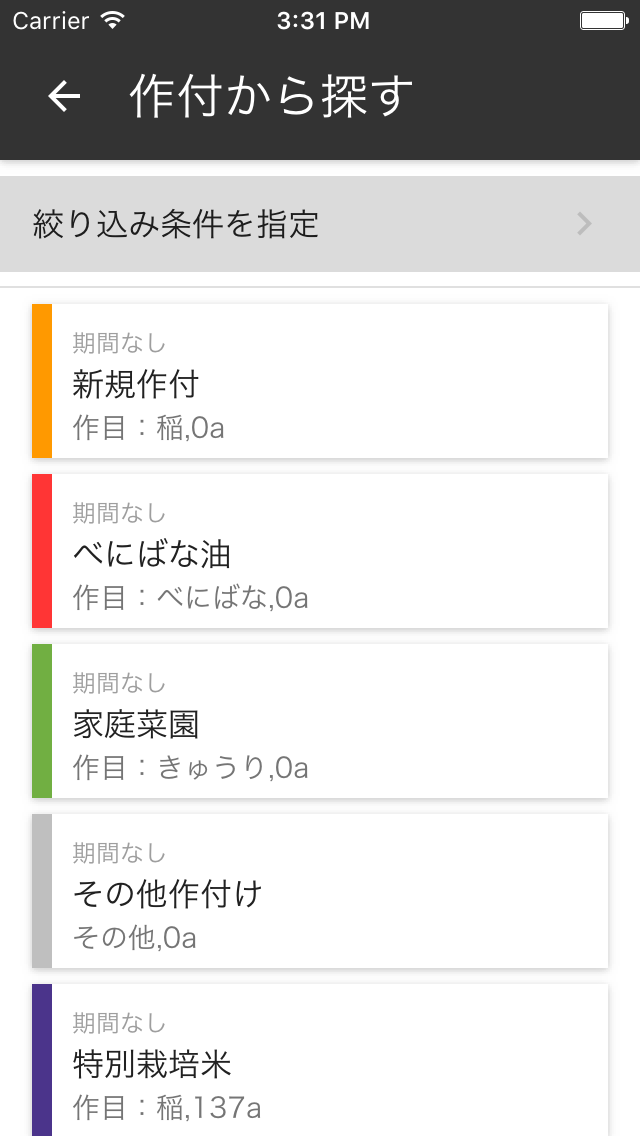Tap the chevron on filter conditions row
The width and height of the screenshot is (640, 1136).
(x=585, y=224)
